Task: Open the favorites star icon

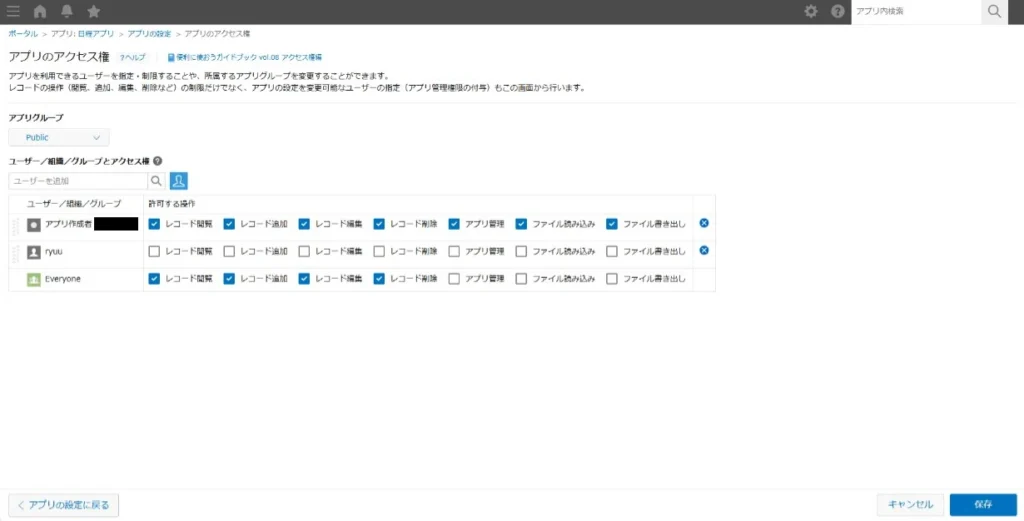Action: [93, 11]
